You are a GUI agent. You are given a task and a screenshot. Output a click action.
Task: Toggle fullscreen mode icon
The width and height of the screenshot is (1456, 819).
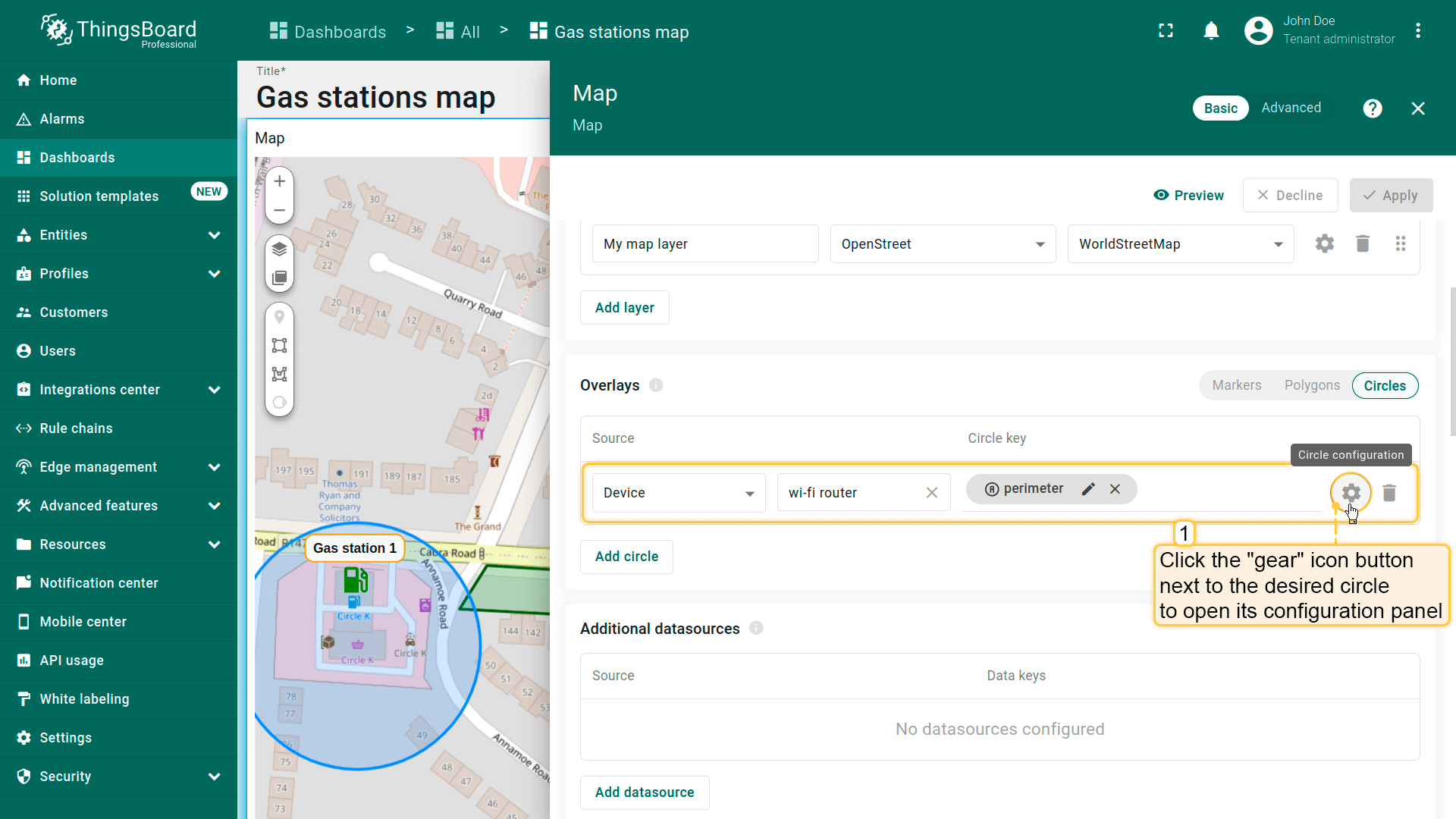[1166, 31]
